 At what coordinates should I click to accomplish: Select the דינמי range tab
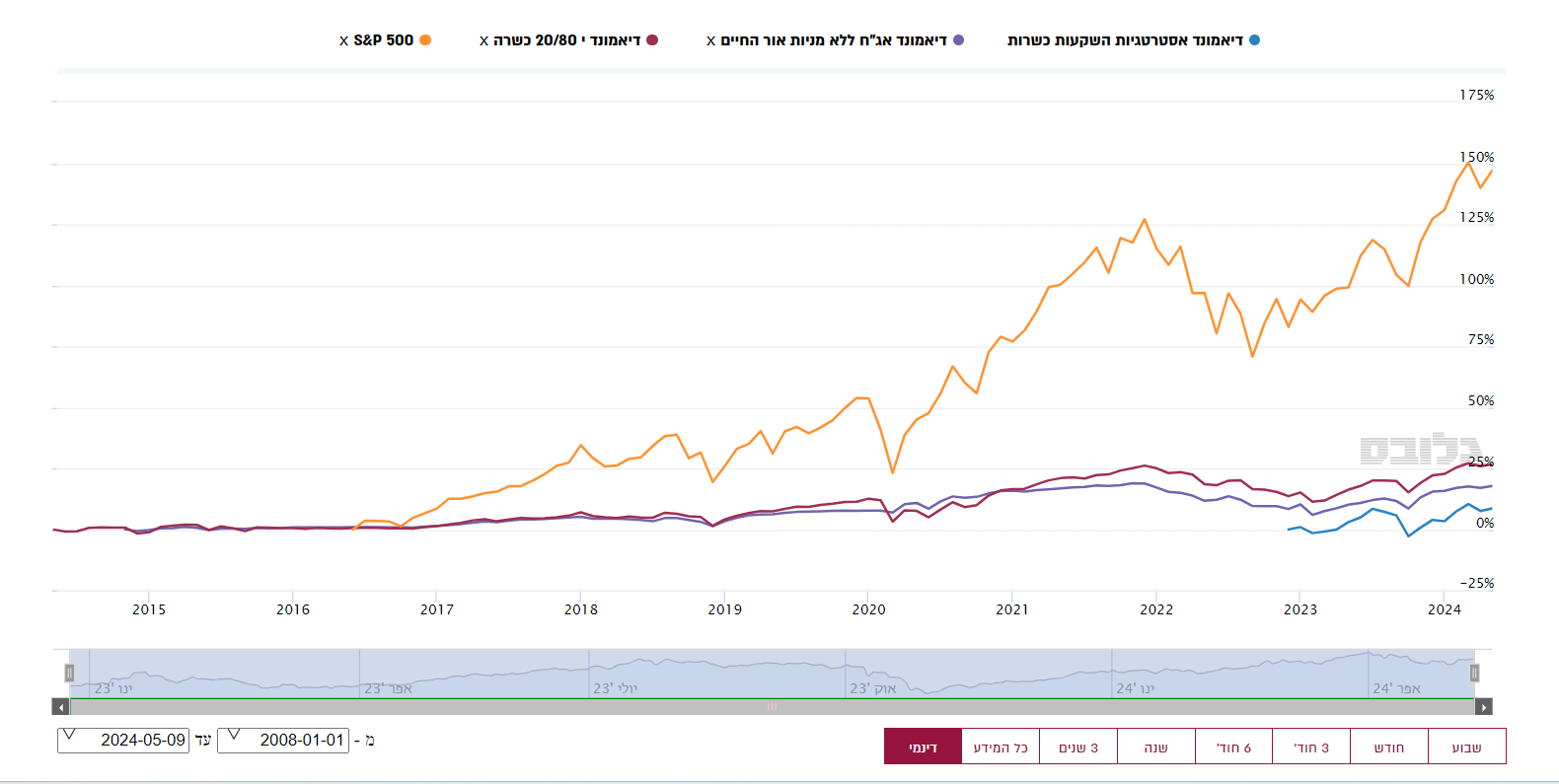click(923, 747)
